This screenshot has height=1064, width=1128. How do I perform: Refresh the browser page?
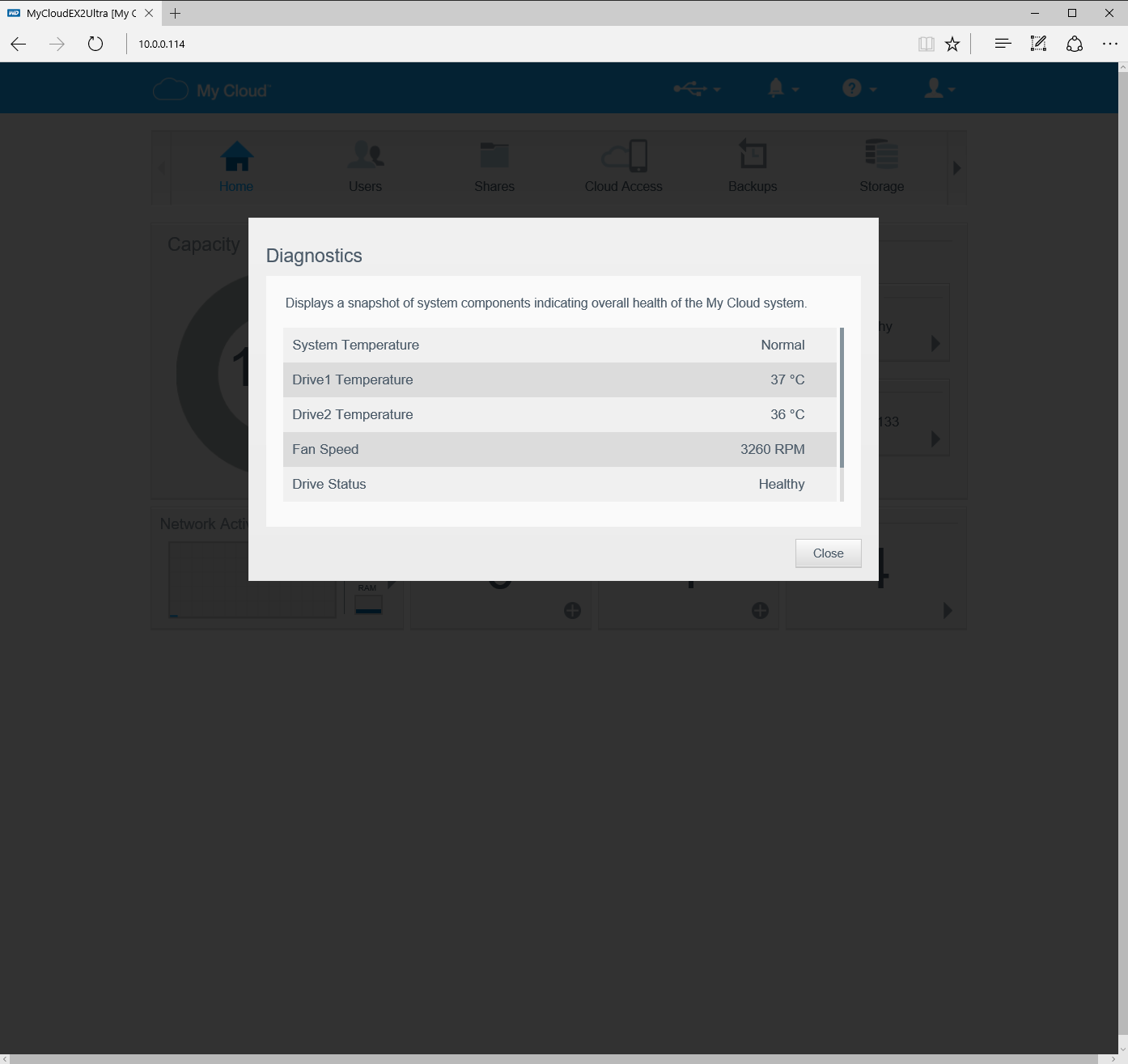click(95, 44)
